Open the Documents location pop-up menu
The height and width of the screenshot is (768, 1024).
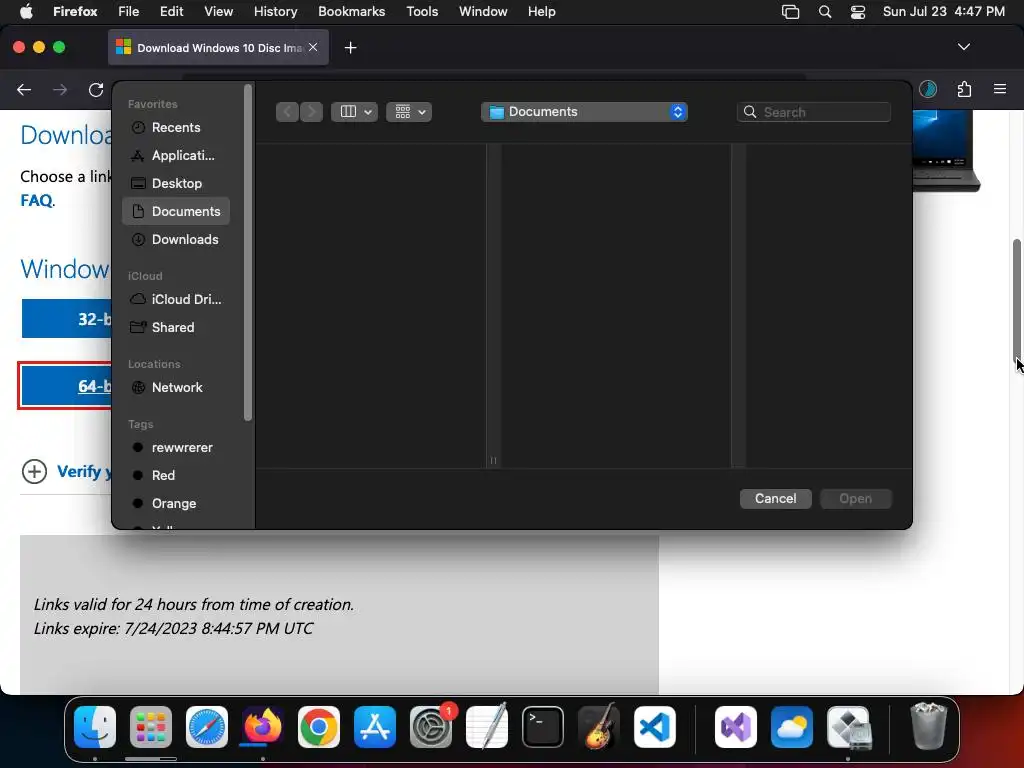584,112
